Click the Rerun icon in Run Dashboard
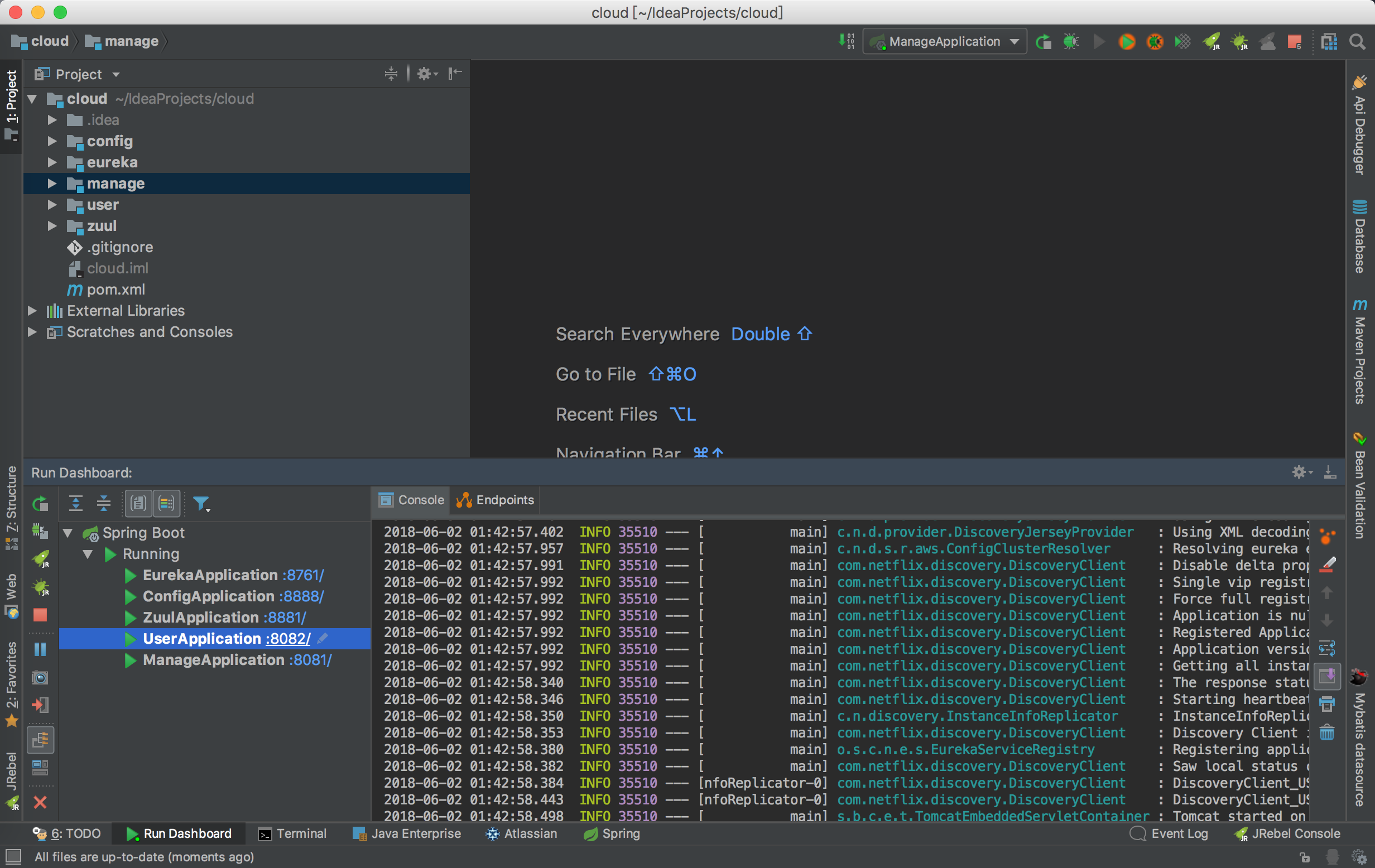The image size is (1375, 868). [40, 503]
